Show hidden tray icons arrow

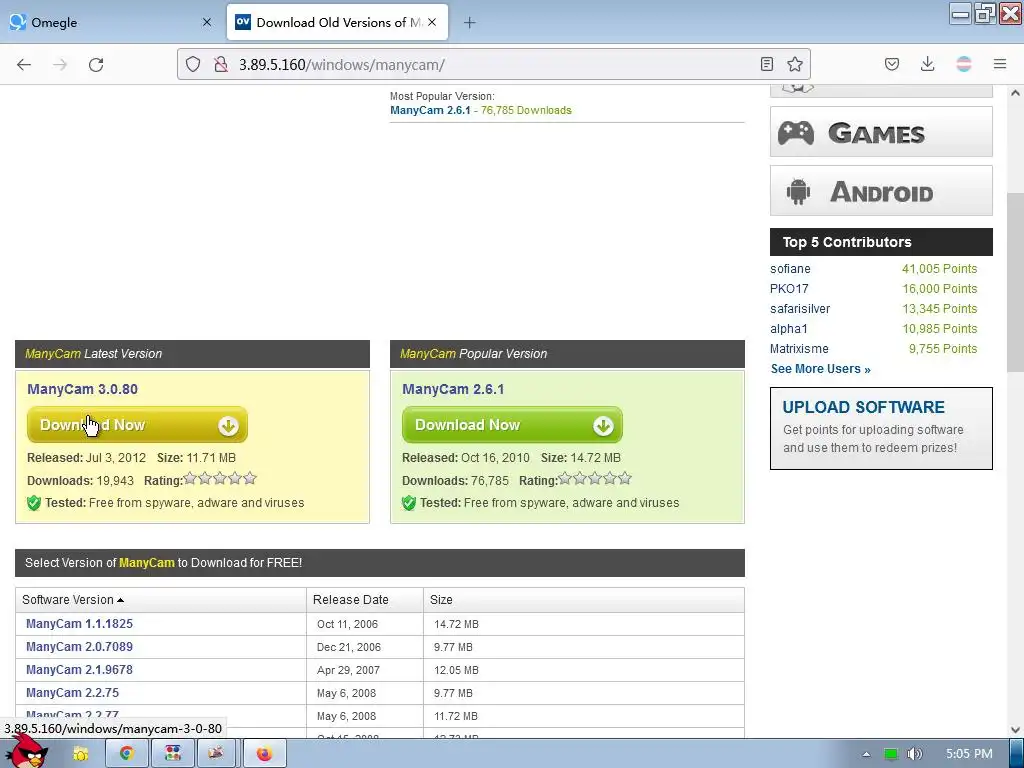point(866,754)
